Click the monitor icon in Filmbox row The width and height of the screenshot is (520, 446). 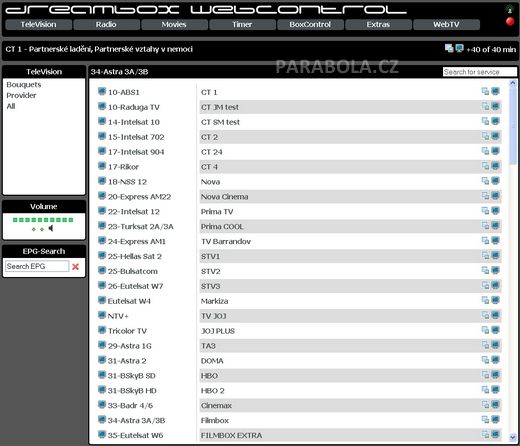[495, 419]
